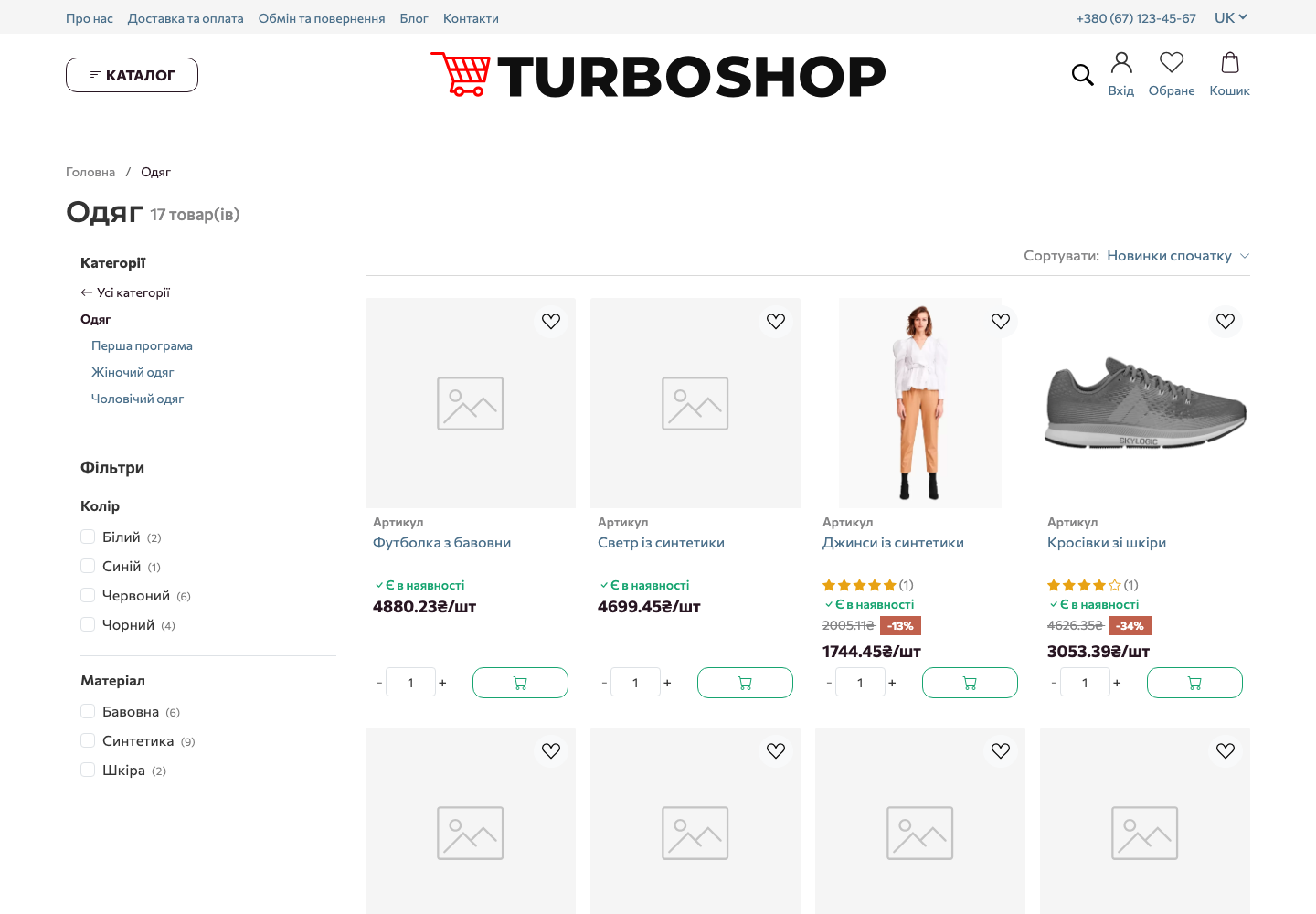This screenshot has width=1316, height=914.
Task: Click the grey sneaker product photo
Action: pyautogui.click(x=1145, y=403)
